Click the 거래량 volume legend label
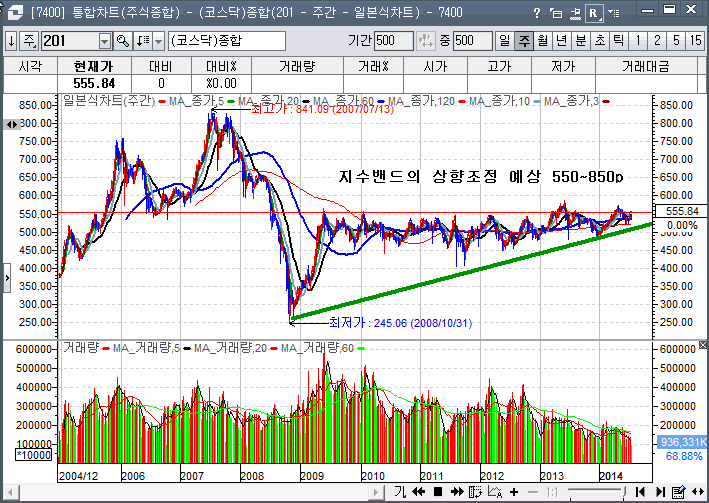The width and height of the screenshot is (709, 503). click(81, 348)
